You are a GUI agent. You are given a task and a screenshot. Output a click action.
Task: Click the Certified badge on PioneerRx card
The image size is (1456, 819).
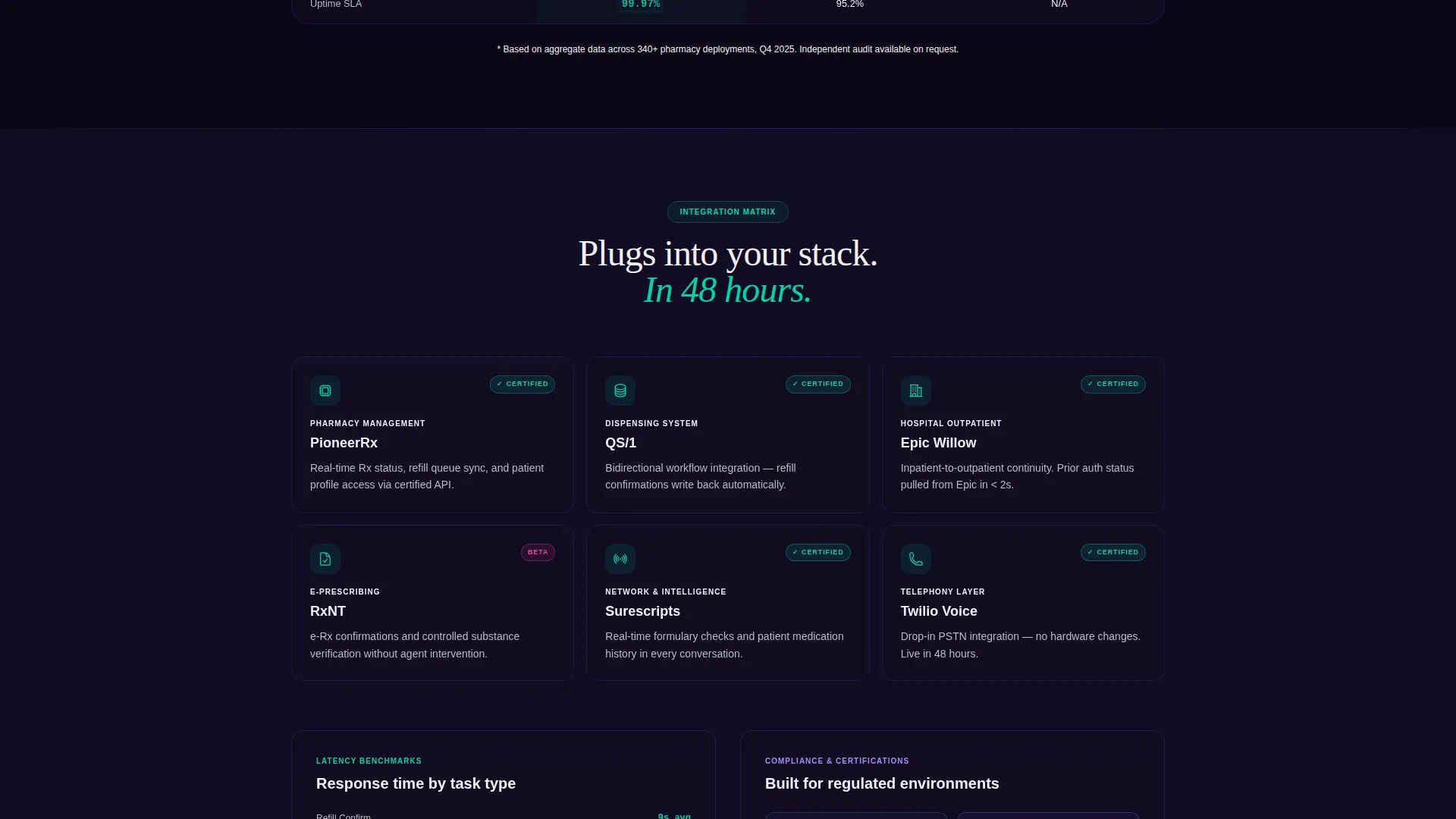[522, 384]
